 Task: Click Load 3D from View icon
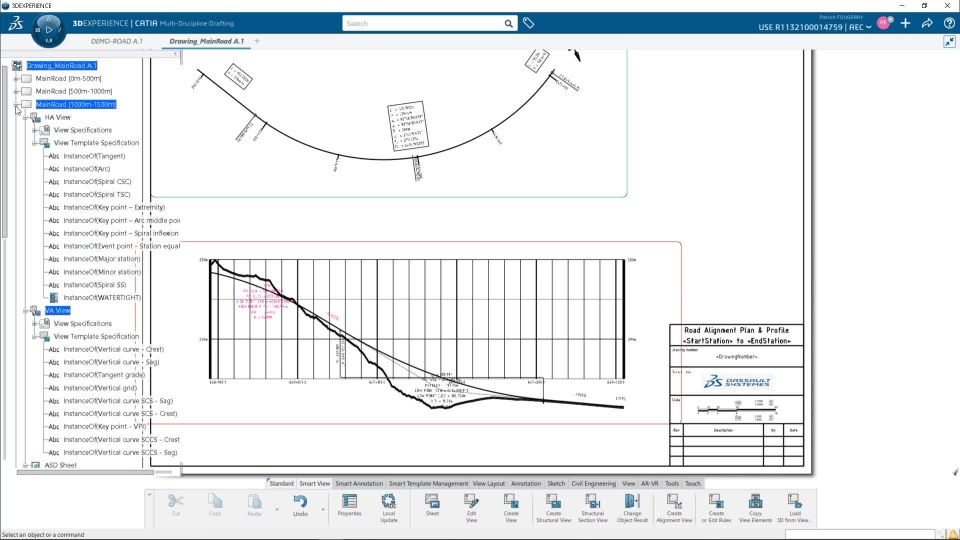[795, 501]
